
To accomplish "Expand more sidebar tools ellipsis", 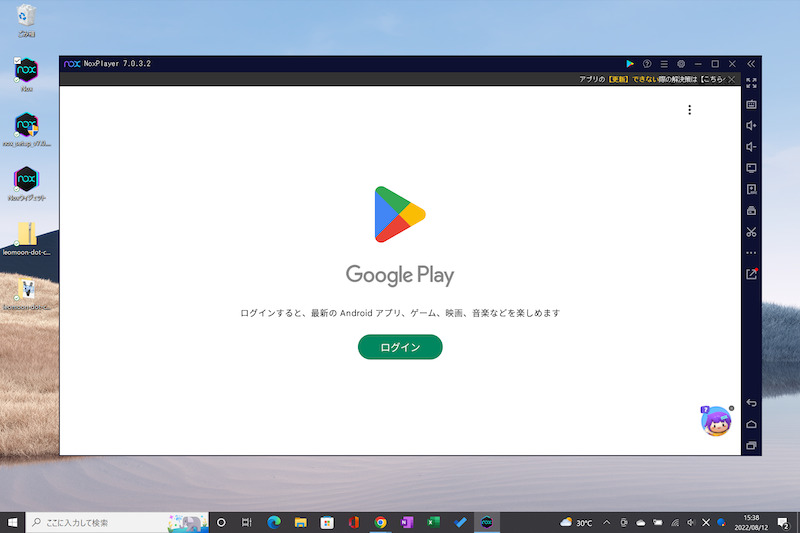I will tap(751, 253).
